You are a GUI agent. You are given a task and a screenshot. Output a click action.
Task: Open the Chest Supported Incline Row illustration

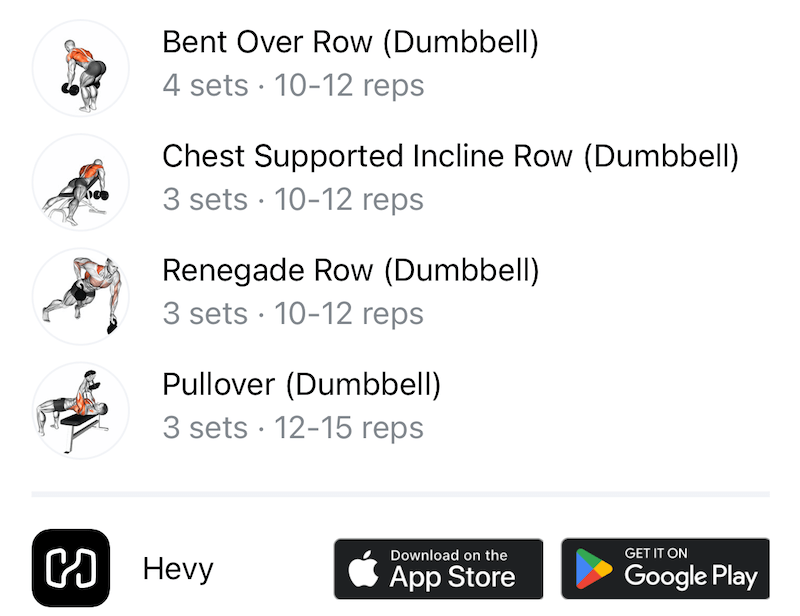(x=80, y=183)
